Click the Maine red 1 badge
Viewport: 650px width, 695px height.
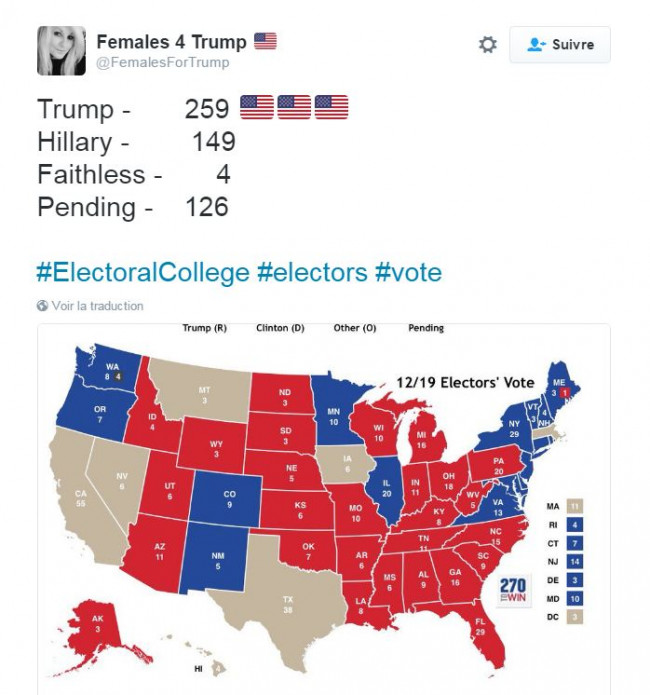[x=564, y=393]
